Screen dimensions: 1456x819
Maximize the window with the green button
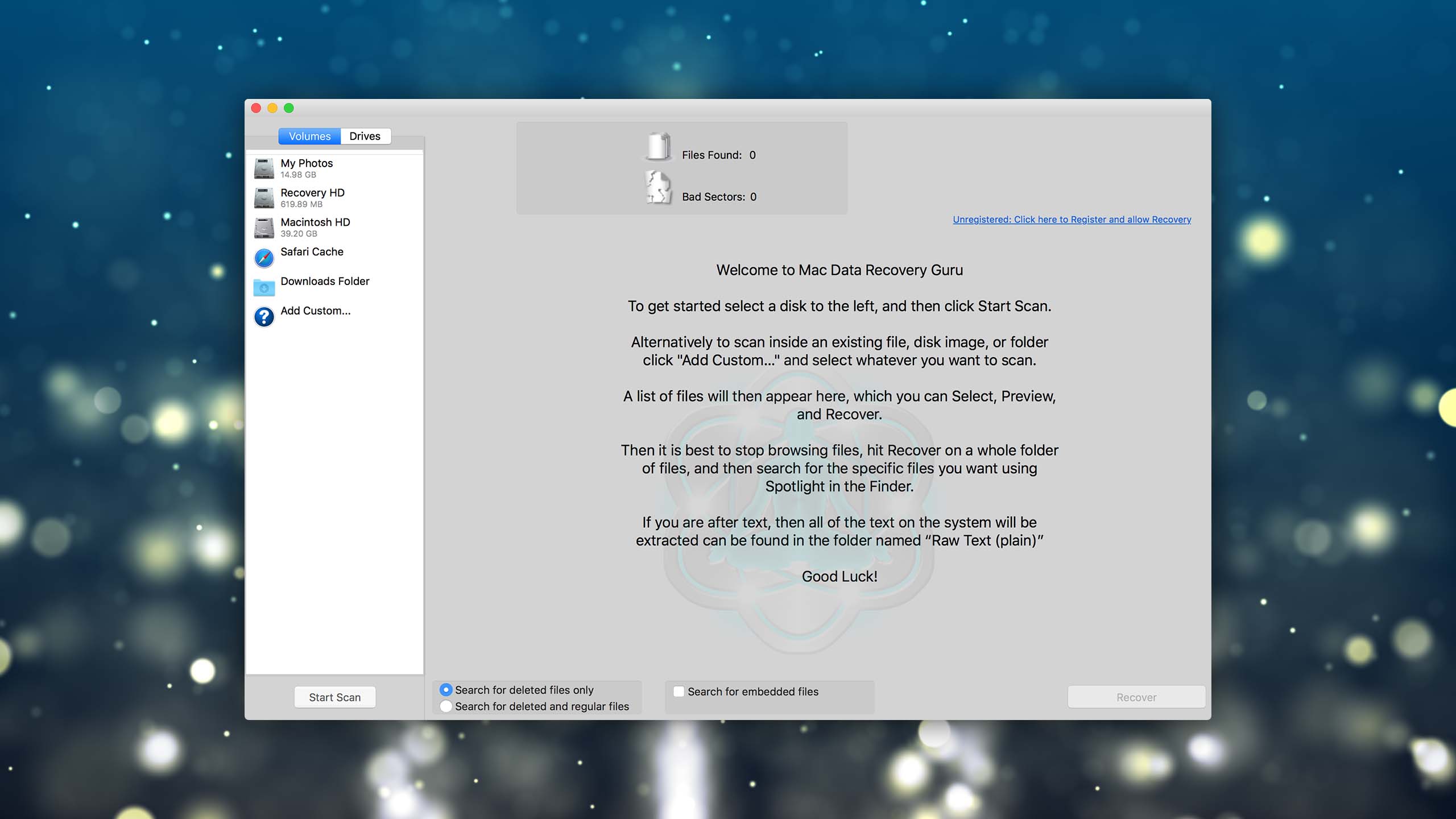(289, 108)
